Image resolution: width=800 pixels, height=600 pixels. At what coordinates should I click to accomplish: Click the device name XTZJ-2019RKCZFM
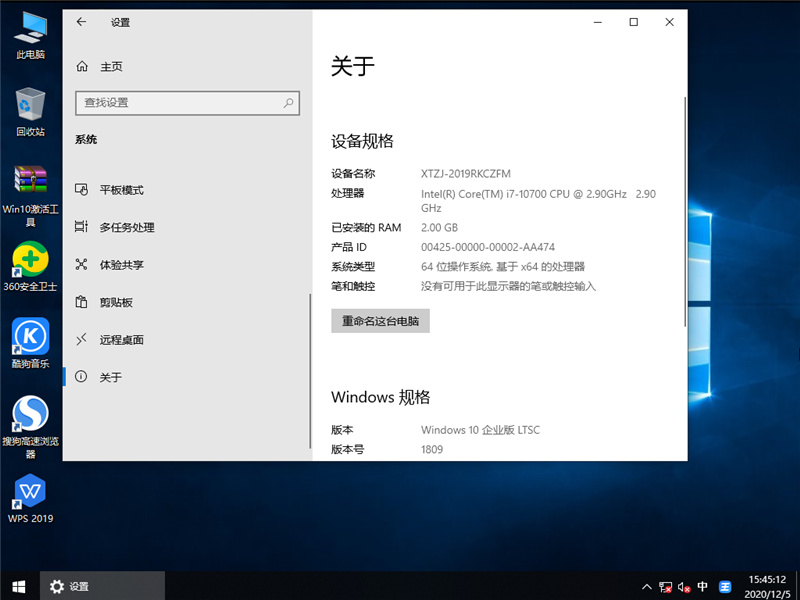tap(465, 173)
